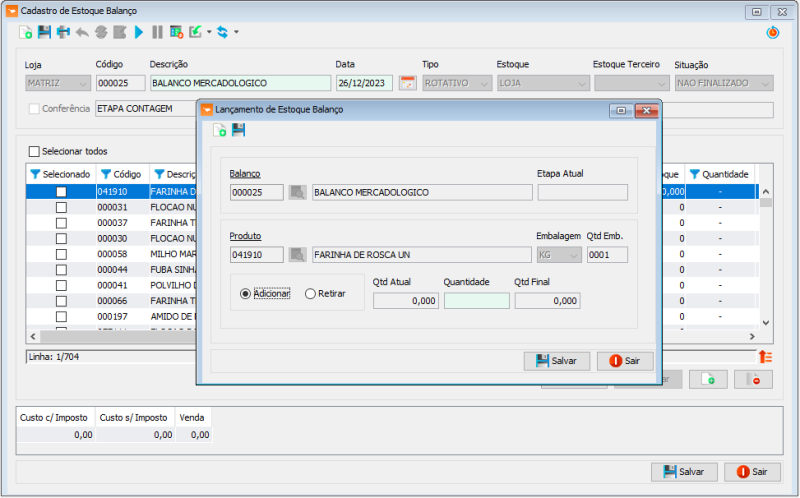Viewport: 800px width, 498px height.
Task: Click the Venda column header
Action: click(x=193, y=417)
